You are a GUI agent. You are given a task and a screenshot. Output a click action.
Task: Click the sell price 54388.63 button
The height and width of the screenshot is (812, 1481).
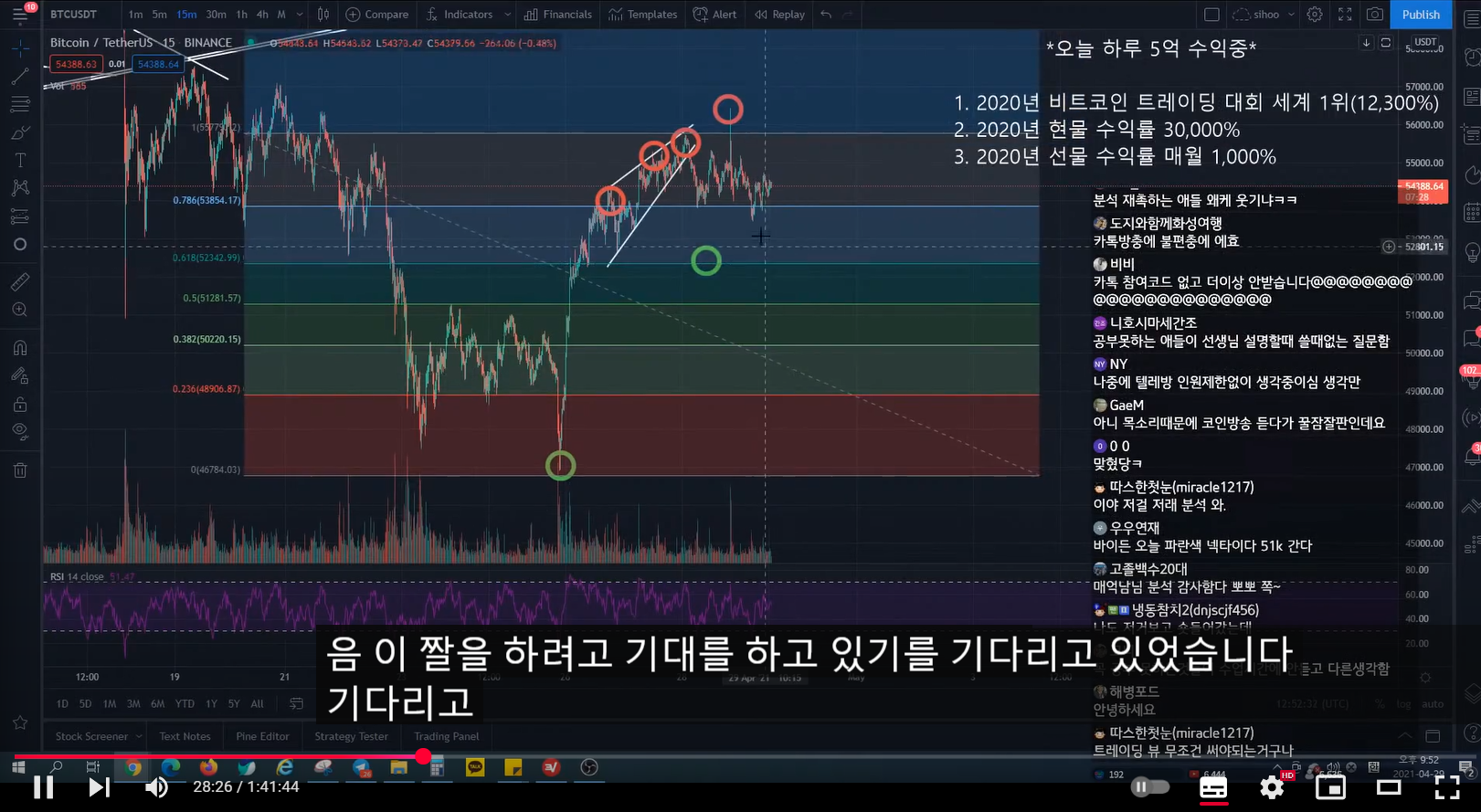pos(75,64)
